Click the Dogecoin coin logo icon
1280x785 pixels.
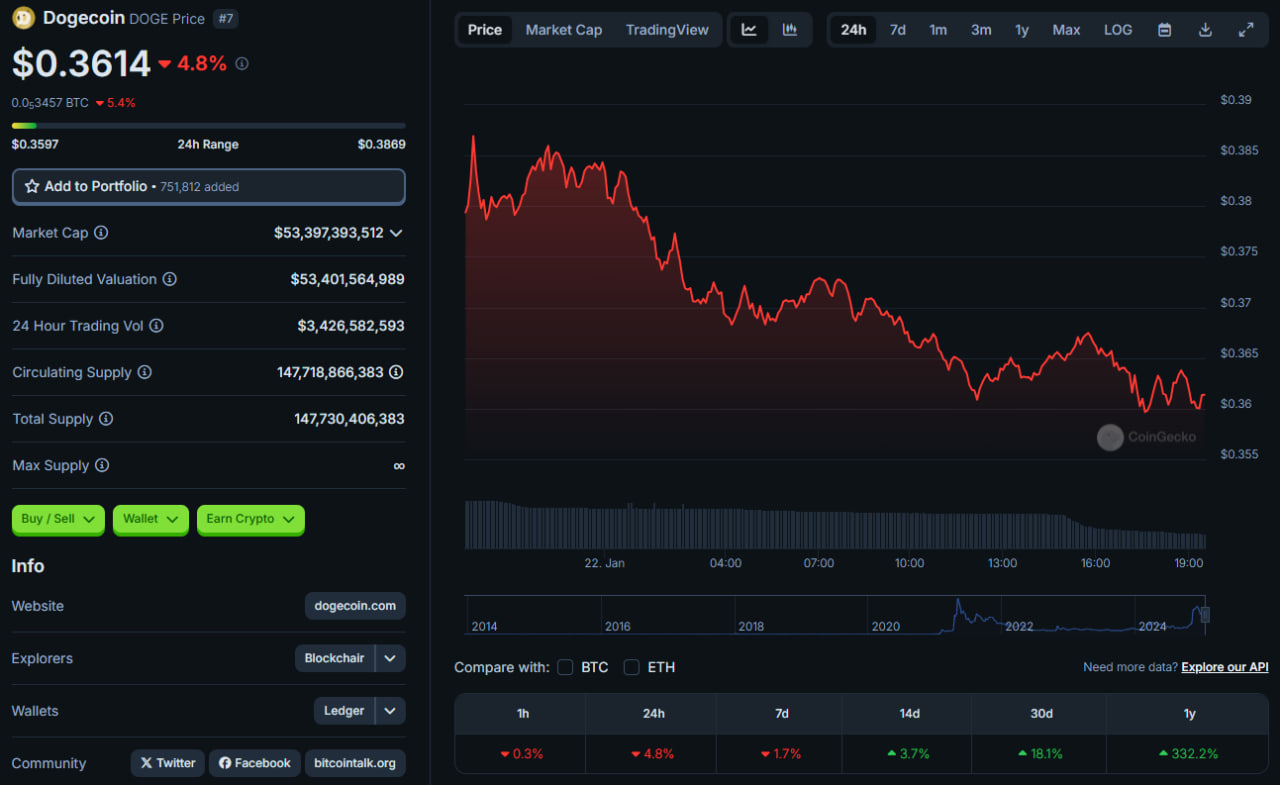pyautogui.click(x=23, y=18)
